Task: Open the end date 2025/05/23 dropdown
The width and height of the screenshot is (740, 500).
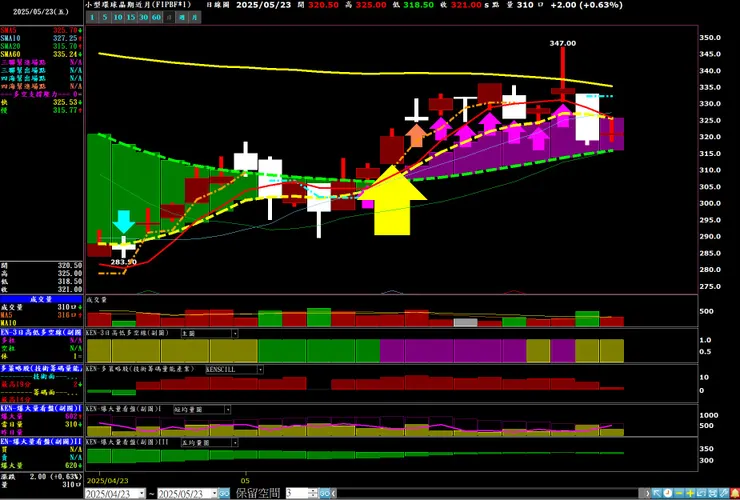Action: point(214,493)
